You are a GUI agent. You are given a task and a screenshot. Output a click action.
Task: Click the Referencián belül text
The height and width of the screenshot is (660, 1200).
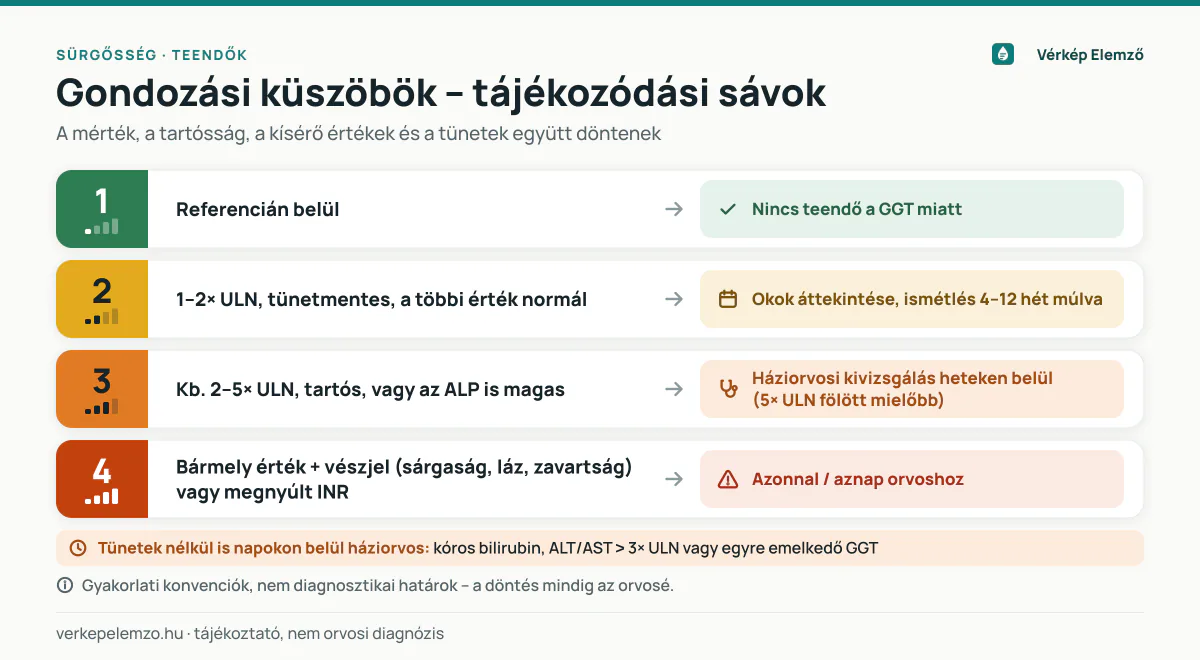pyautogui.click(x=258, y=209)
